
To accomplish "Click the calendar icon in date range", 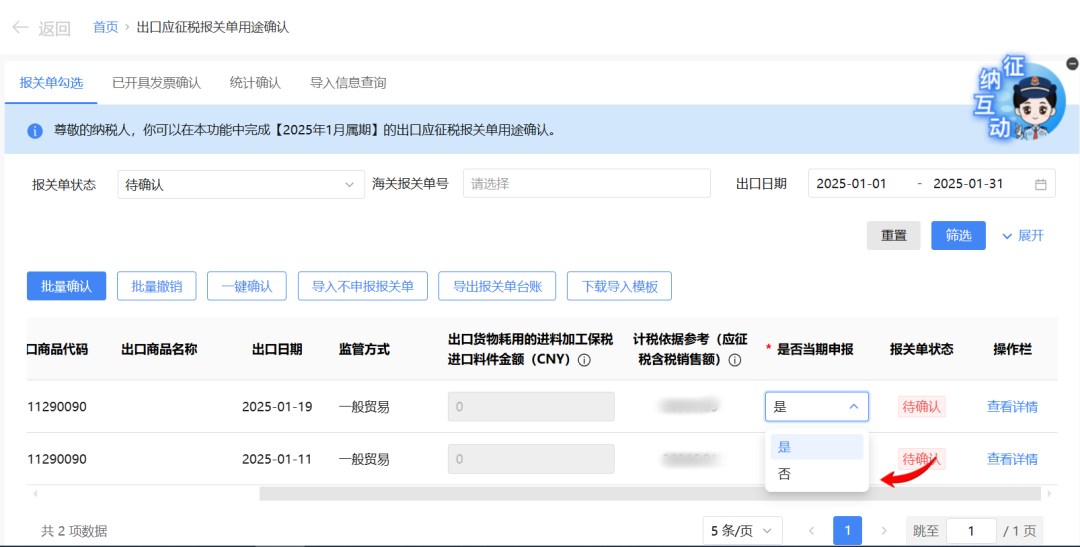I will point(1040,185).
